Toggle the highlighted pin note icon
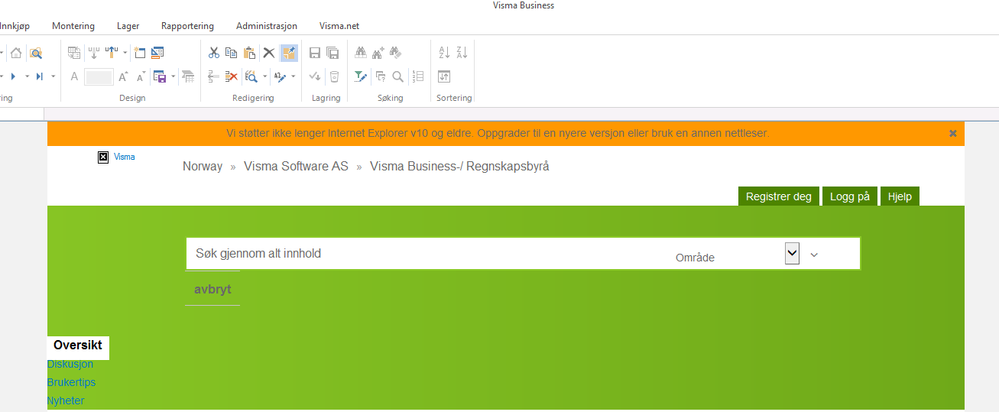This screenshot has width=999, height=412. tap(289, 53)
